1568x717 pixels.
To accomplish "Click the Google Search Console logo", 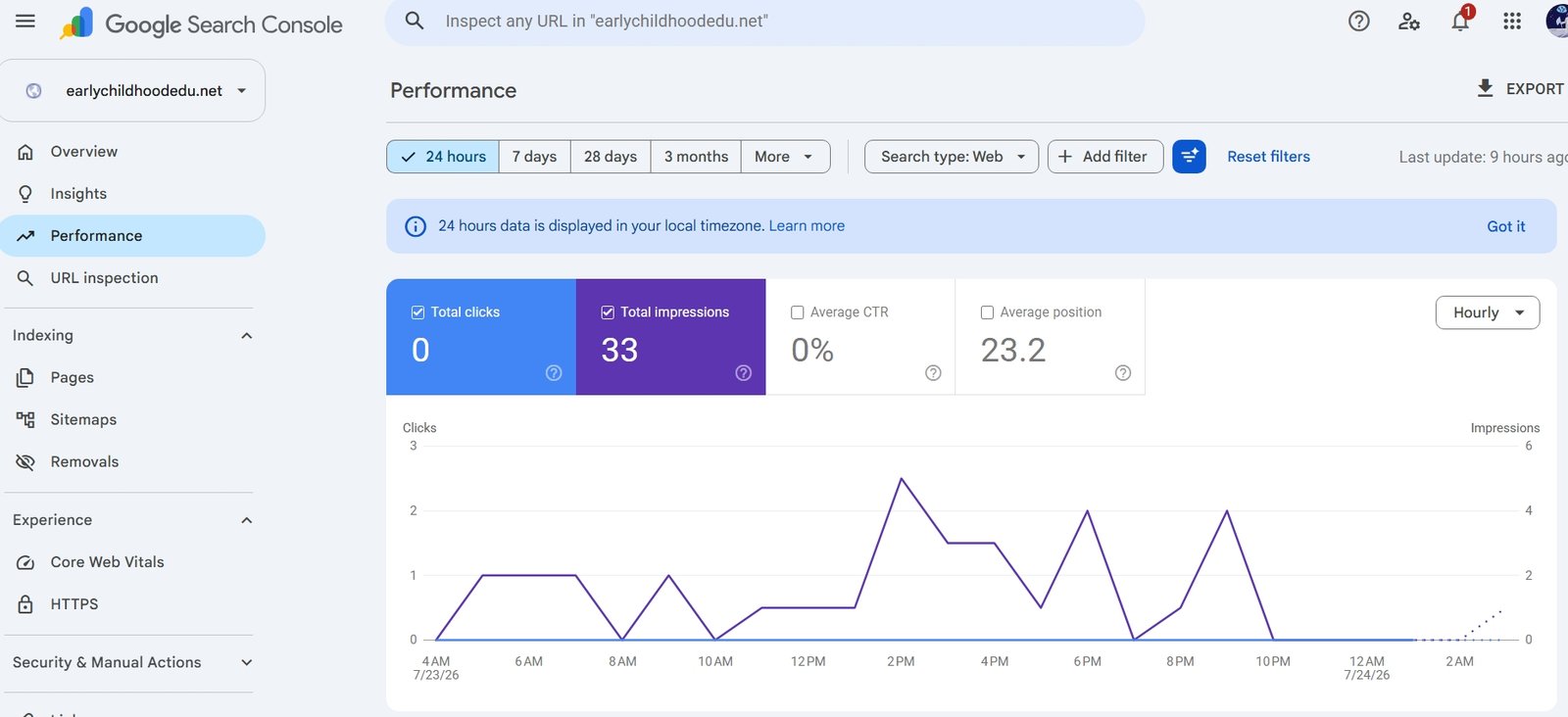I will (x=202, y=24).
